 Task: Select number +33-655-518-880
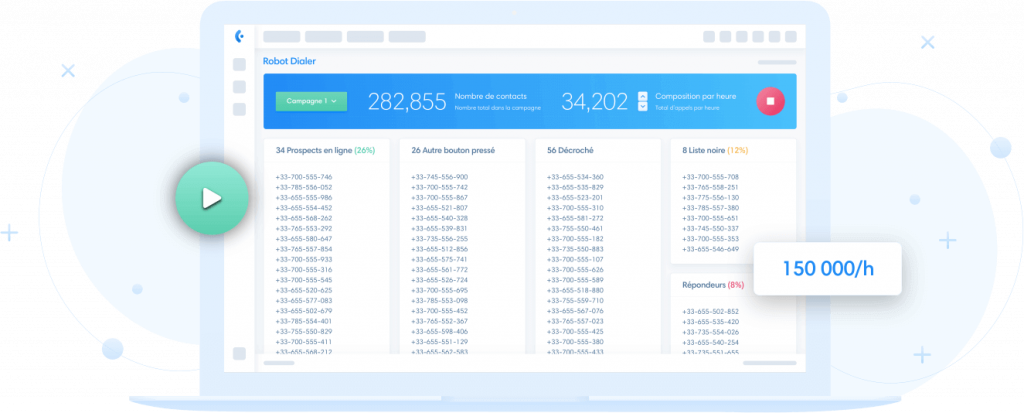(575, 290)
